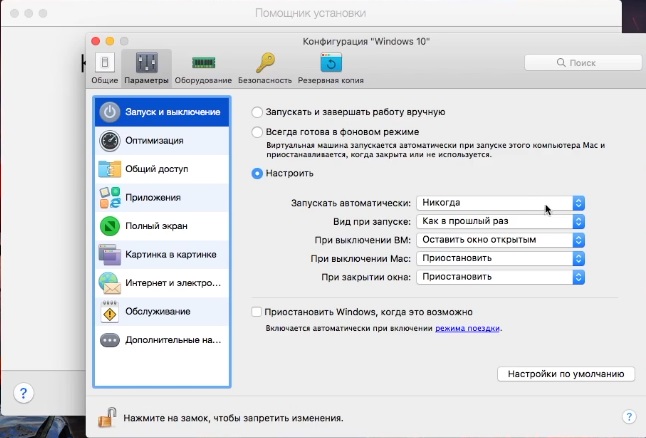Click the lock icon to prevent changes
The image size is (646, 438).
click(105, 416)
